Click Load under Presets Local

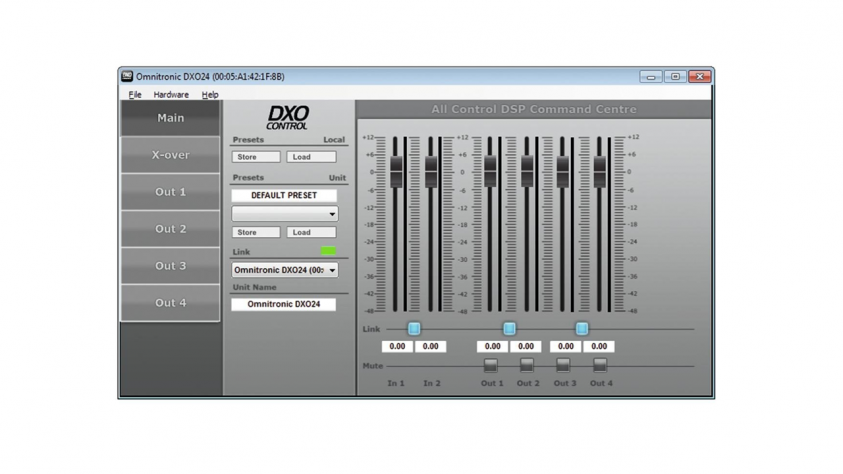point(311,157)
